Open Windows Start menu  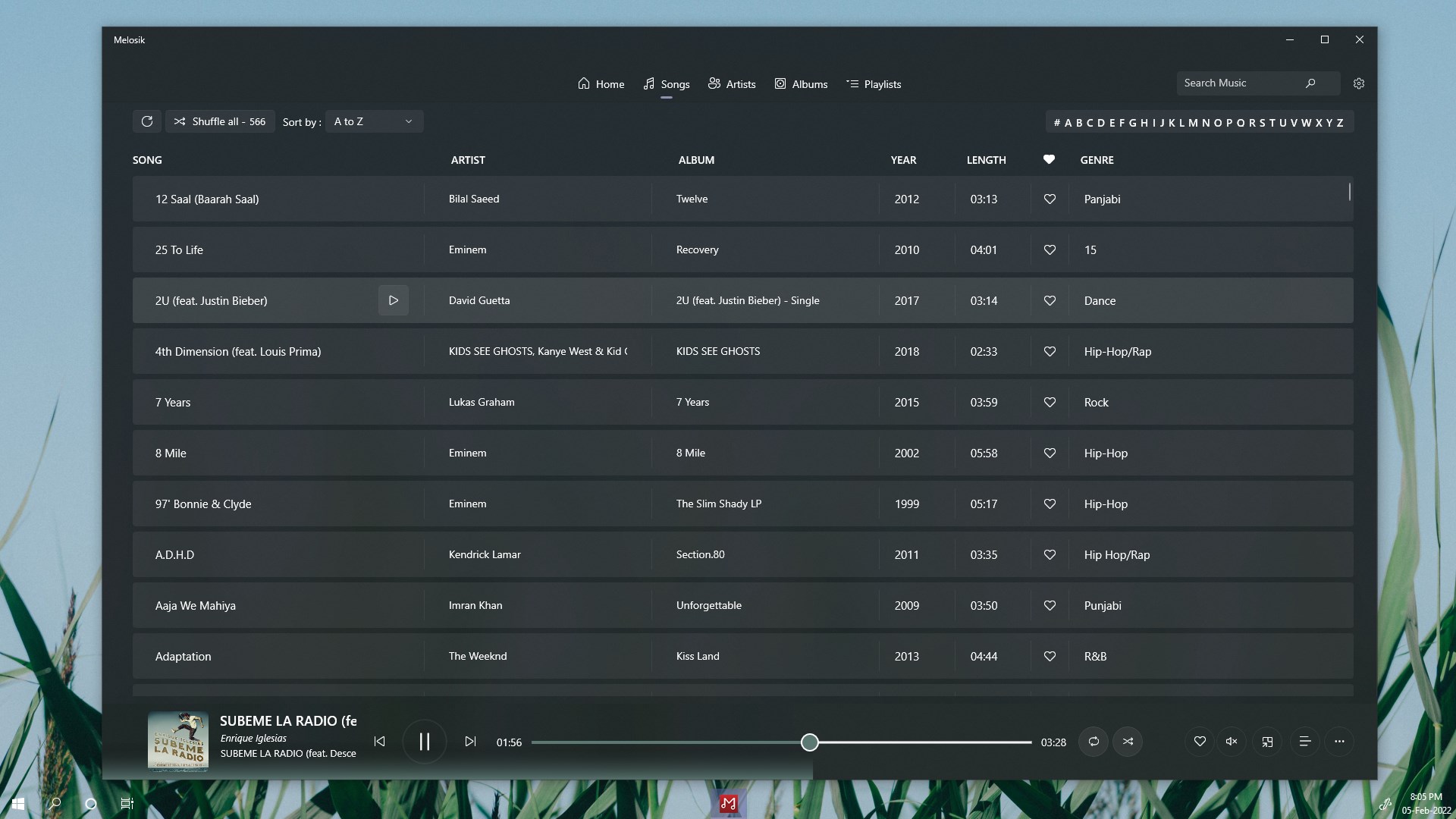pyautogui.click(x=18, y=803)
